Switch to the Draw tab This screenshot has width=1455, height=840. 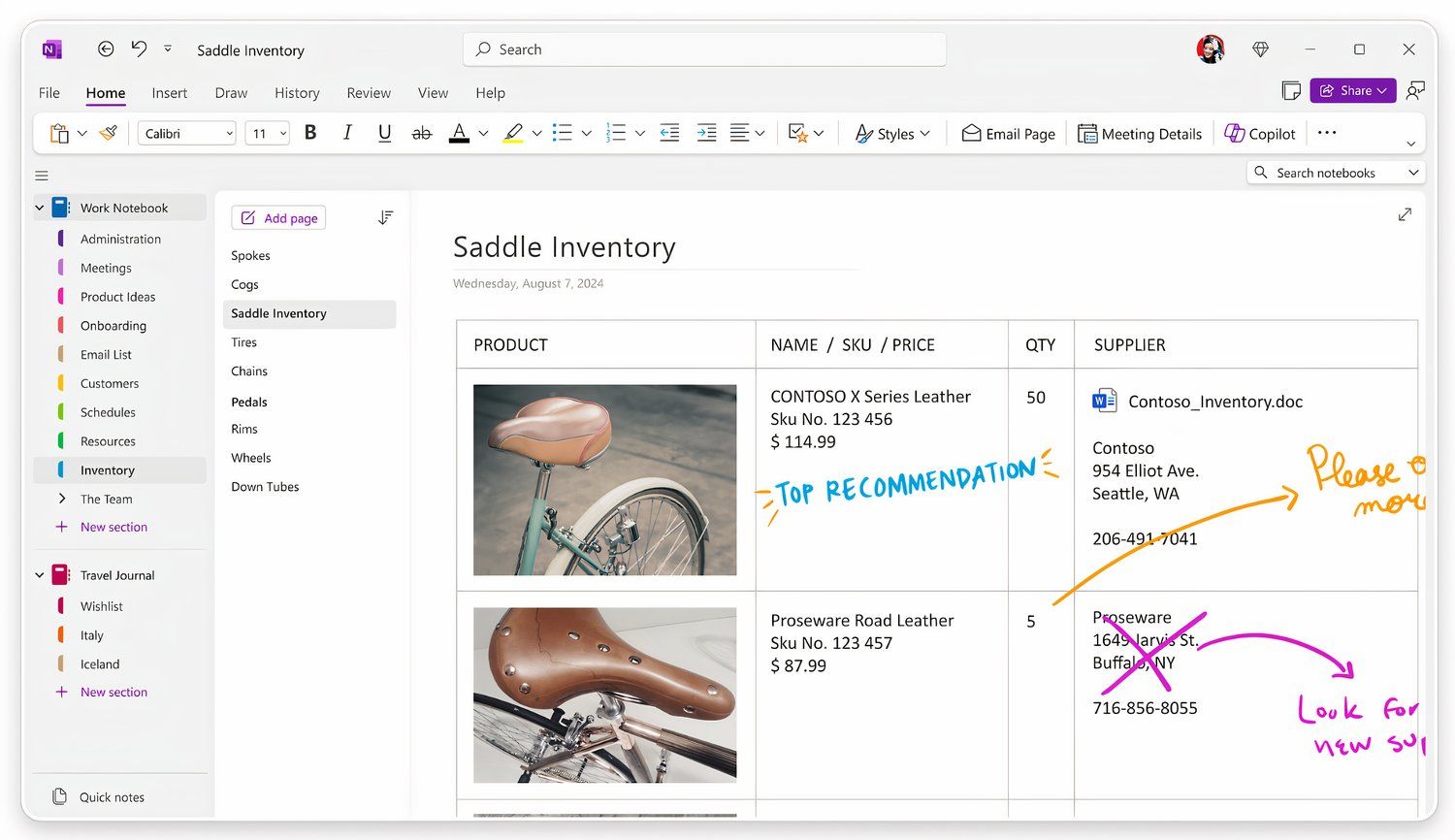tap(231, 93)
